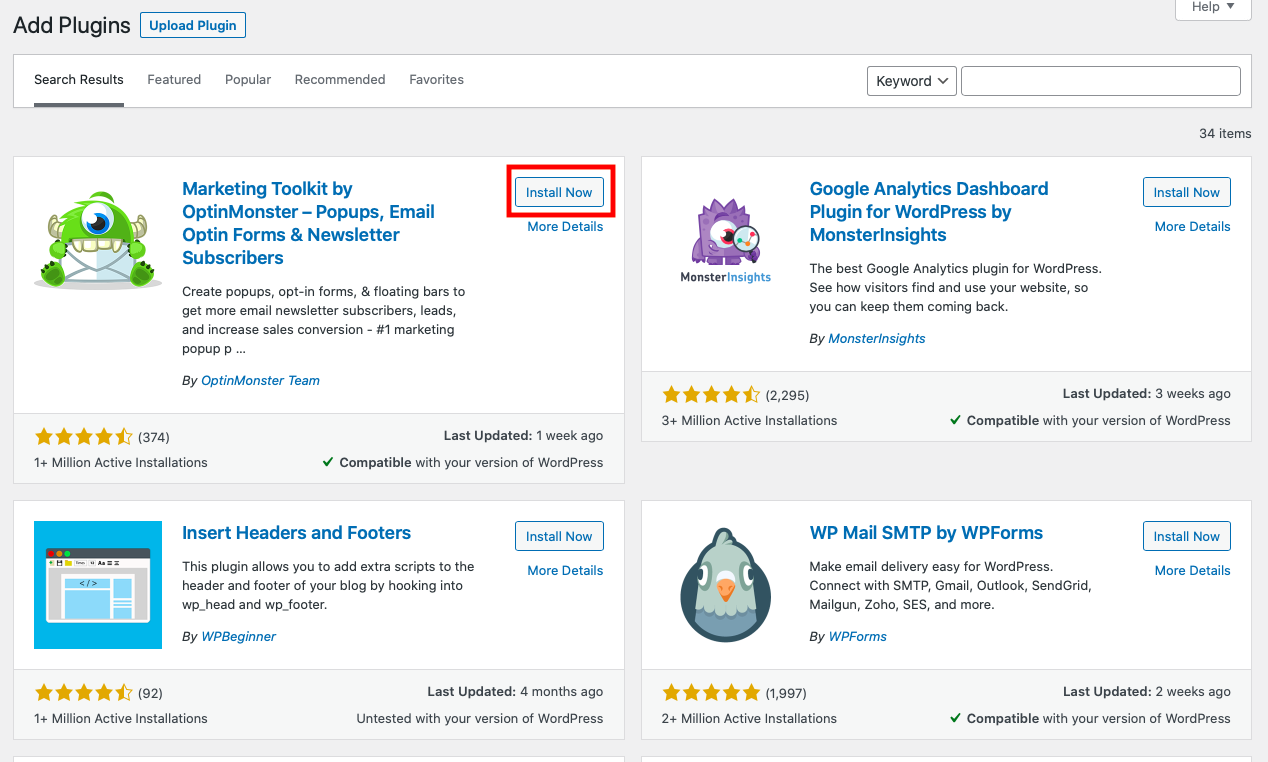Image resolution: width=1268 pixels, height=762 pixels.
Task: Click '3+ Million Active Installations' text
Action: (750, 421)
